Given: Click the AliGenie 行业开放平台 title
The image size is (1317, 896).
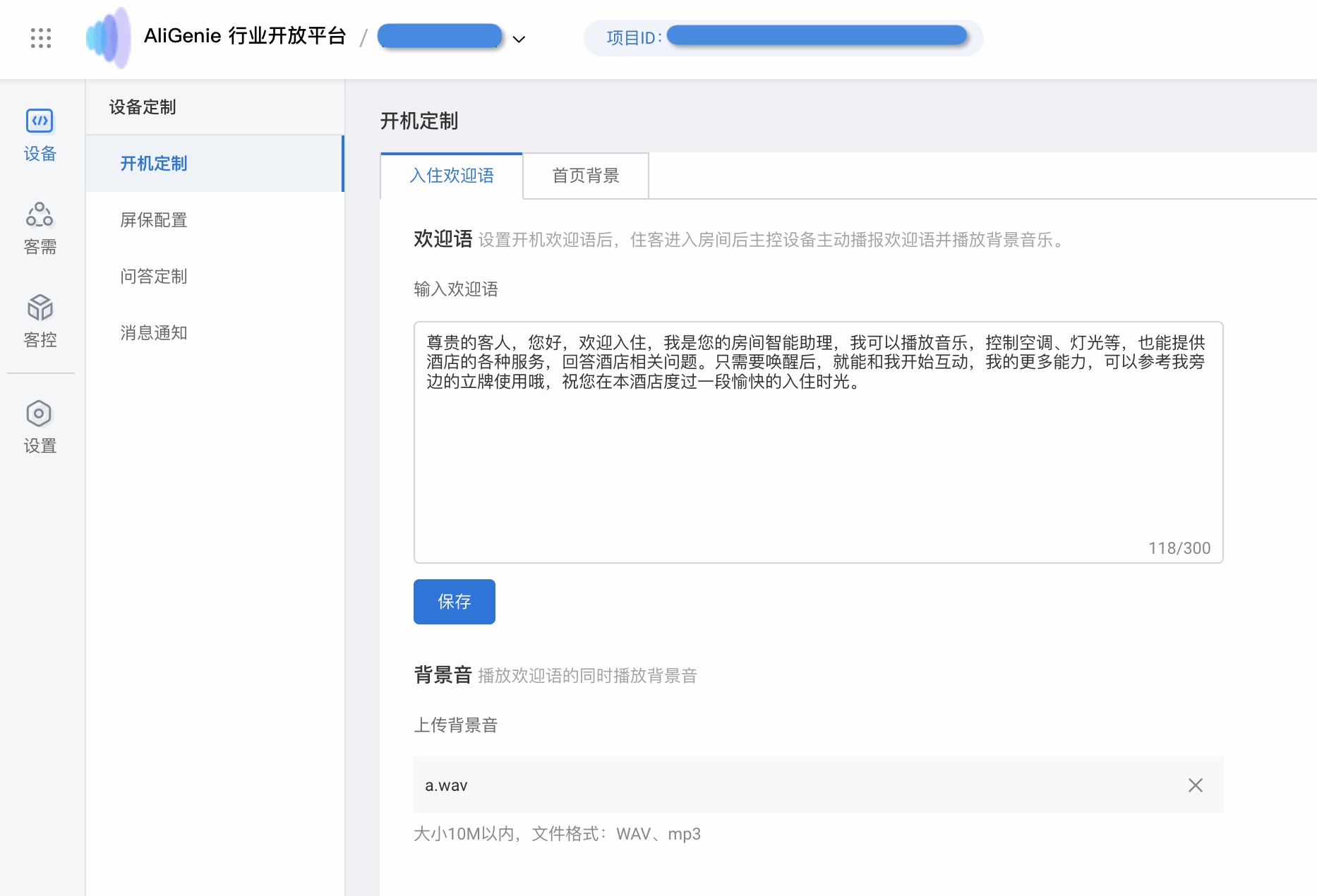Looking at the screenshot, I should [x=245, y=36].
